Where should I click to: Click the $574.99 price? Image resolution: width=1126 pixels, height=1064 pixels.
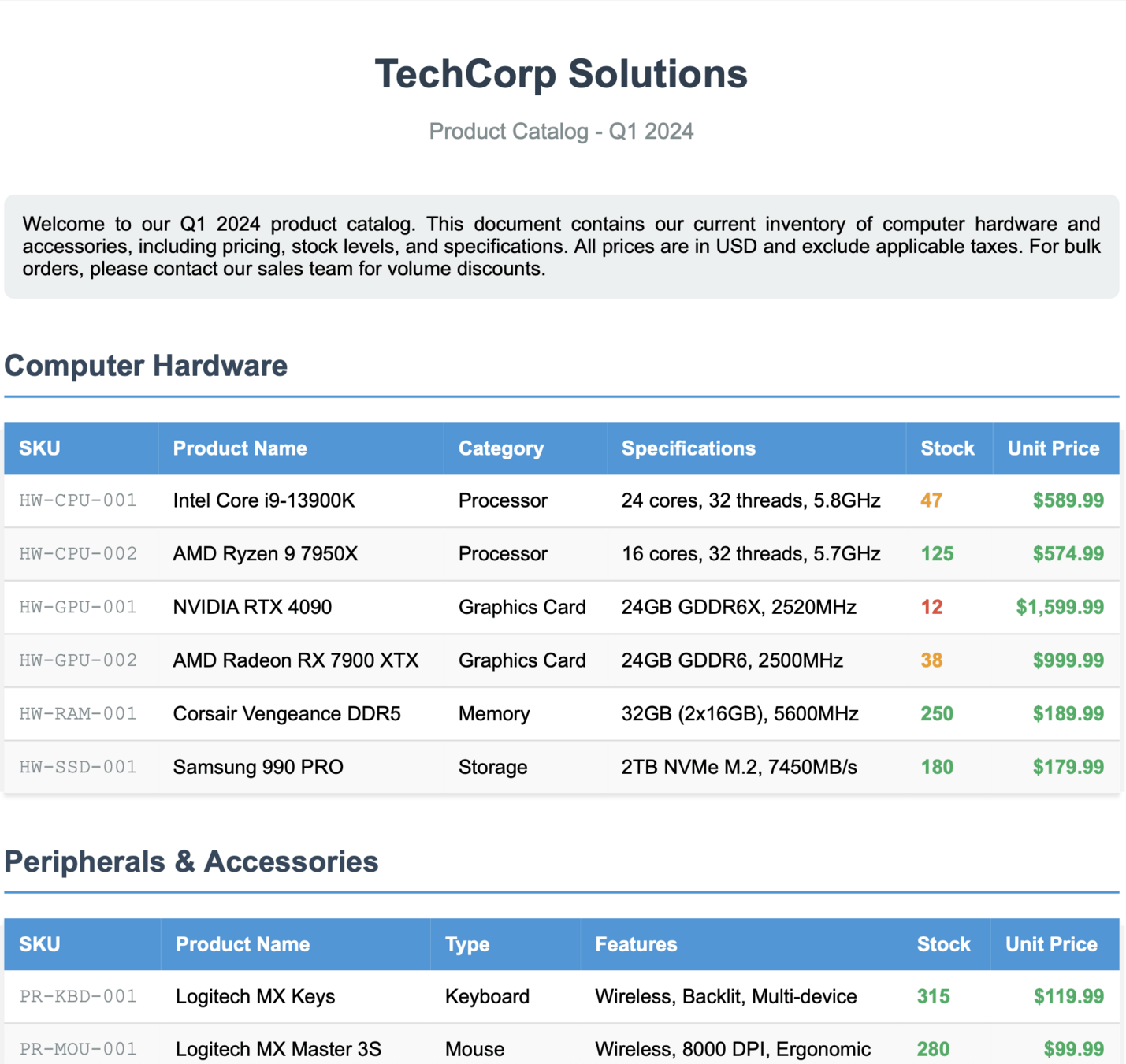pos(1068,553)
